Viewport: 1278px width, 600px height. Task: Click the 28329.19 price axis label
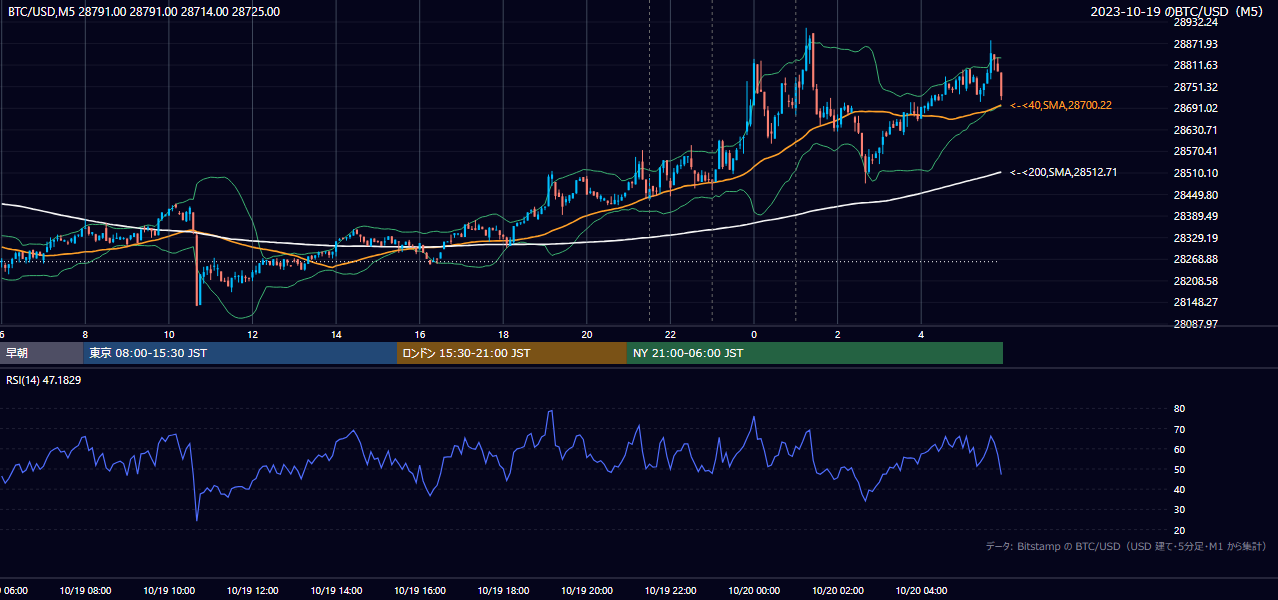[1195, 238]
